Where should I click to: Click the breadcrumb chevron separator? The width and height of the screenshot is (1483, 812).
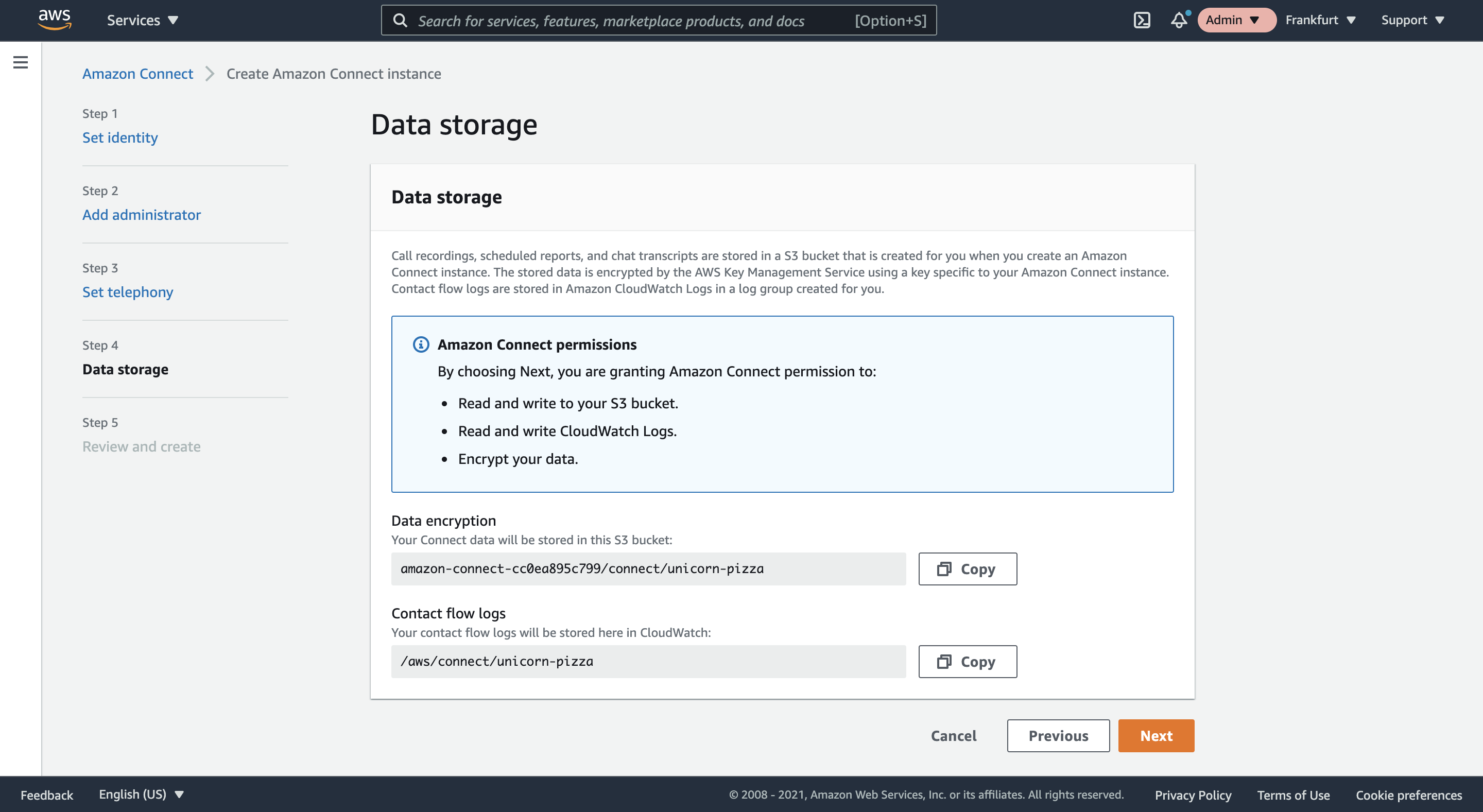210,74
